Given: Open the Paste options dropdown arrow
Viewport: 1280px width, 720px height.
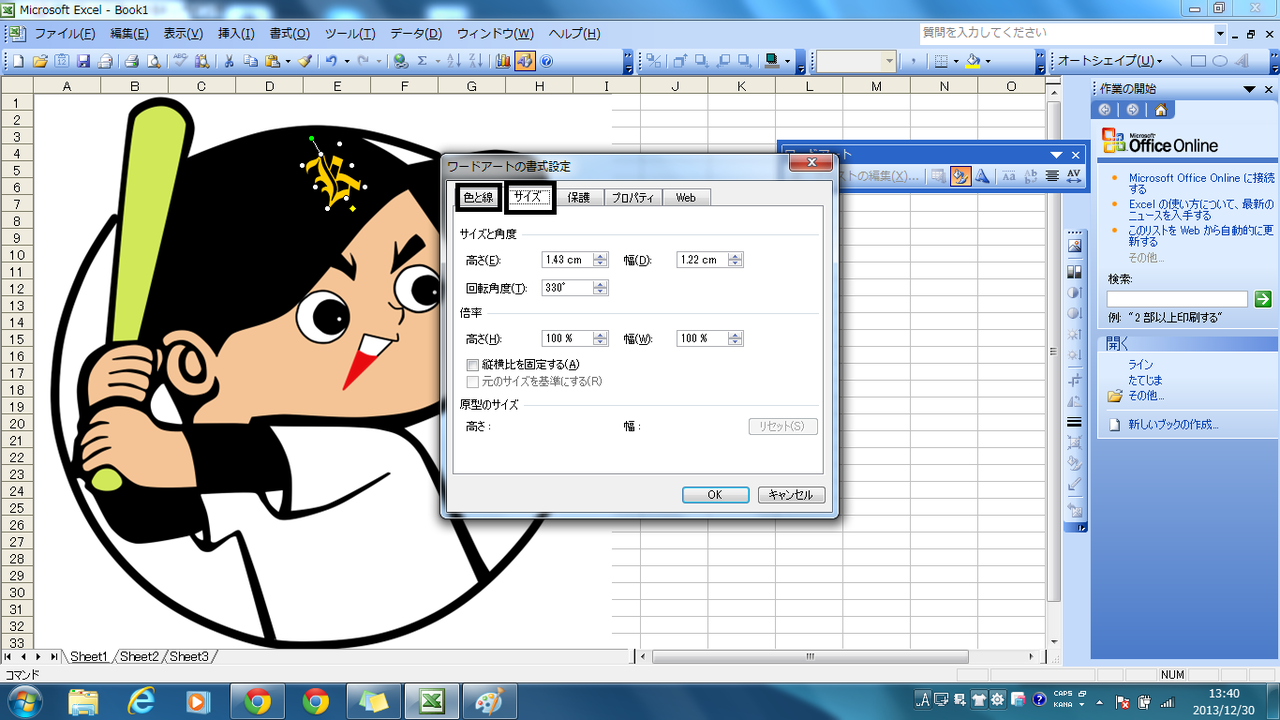Looking at the screenshot, I should tap(287, 61).
